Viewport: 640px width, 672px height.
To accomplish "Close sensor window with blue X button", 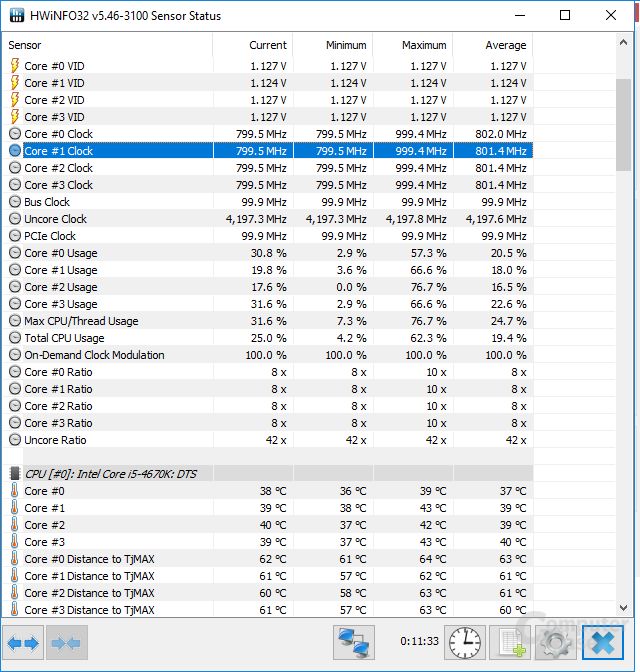I will [602, 642].
